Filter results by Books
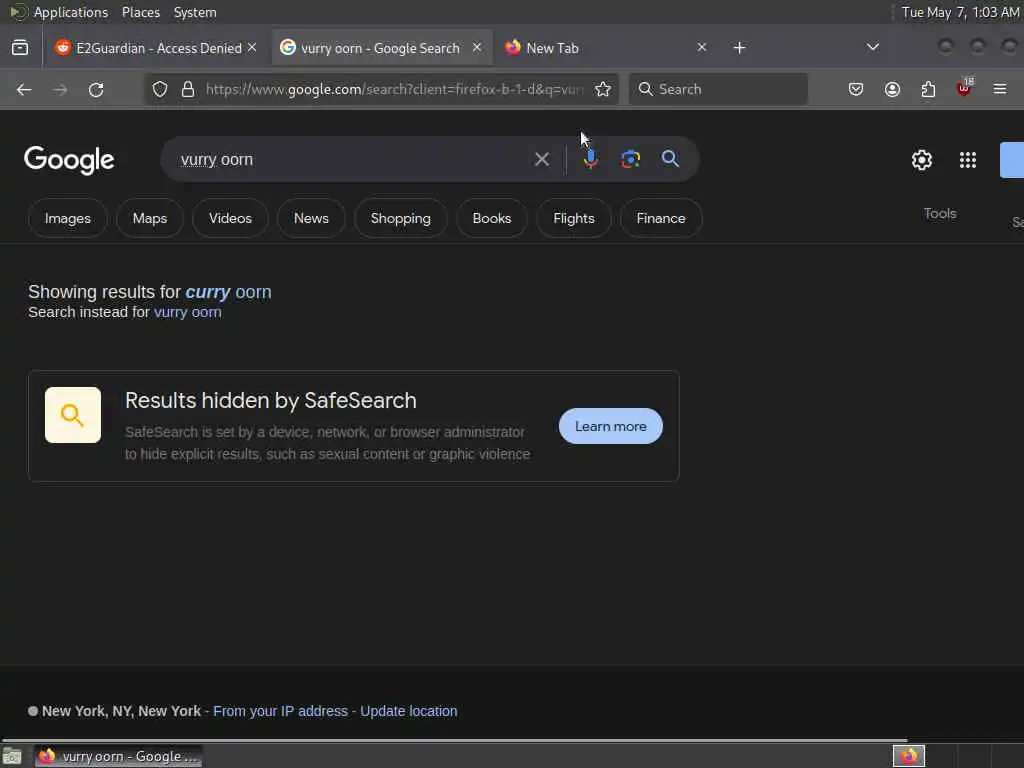The height and width of the screenshot is (768, 1024). coord(492,218)
